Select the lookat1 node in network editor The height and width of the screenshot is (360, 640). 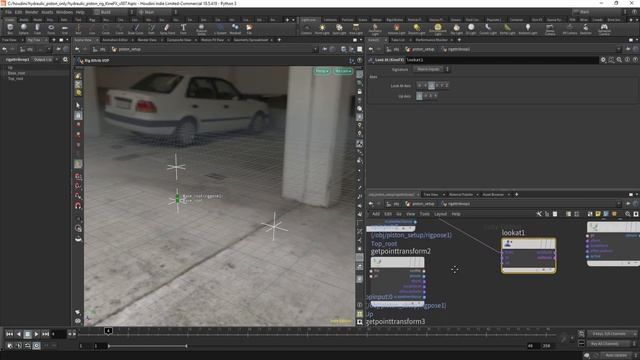click(528, 256)
